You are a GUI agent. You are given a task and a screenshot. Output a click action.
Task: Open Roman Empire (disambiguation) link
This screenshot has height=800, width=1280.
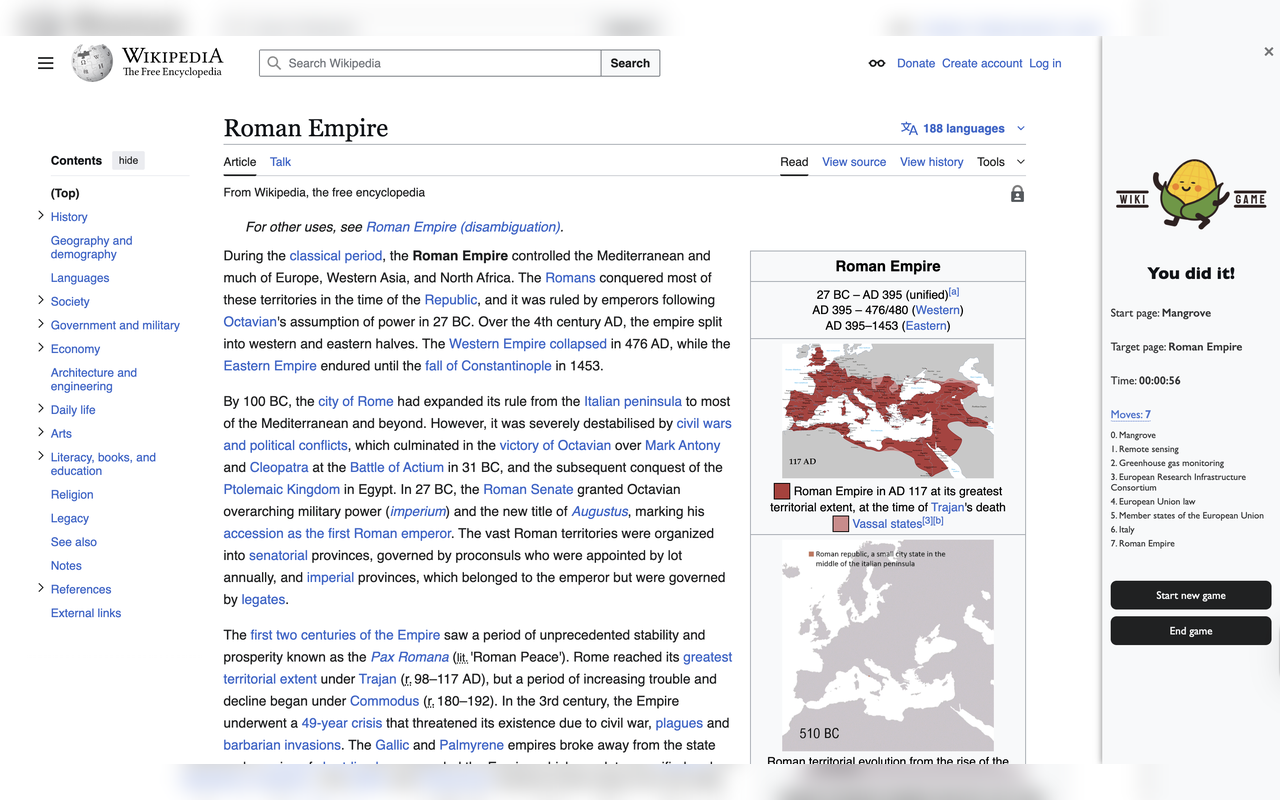pyautogui.click(x=463, y=227)
